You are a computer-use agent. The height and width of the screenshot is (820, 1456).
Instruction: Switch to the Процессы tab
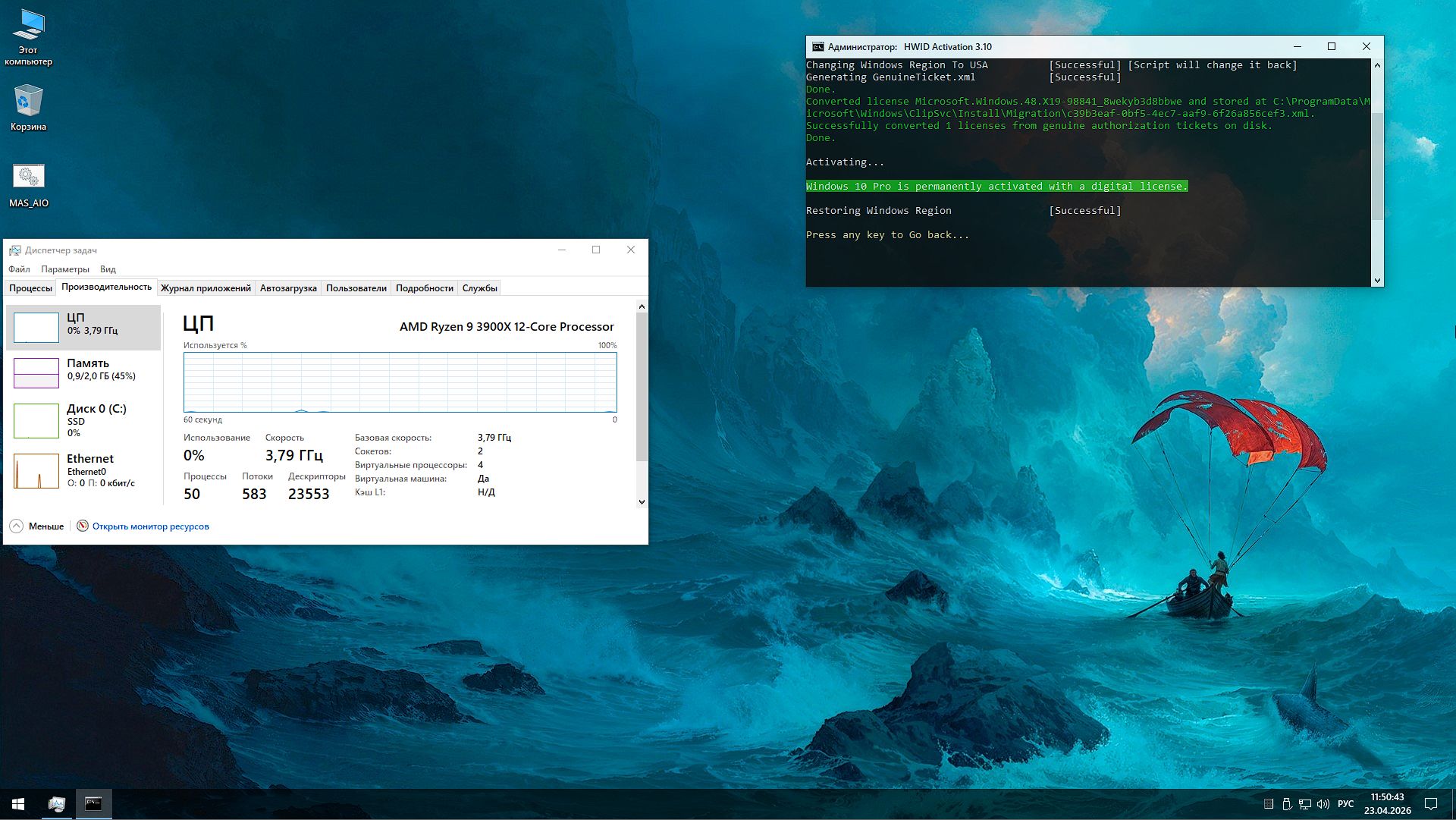tap(30, 287)
